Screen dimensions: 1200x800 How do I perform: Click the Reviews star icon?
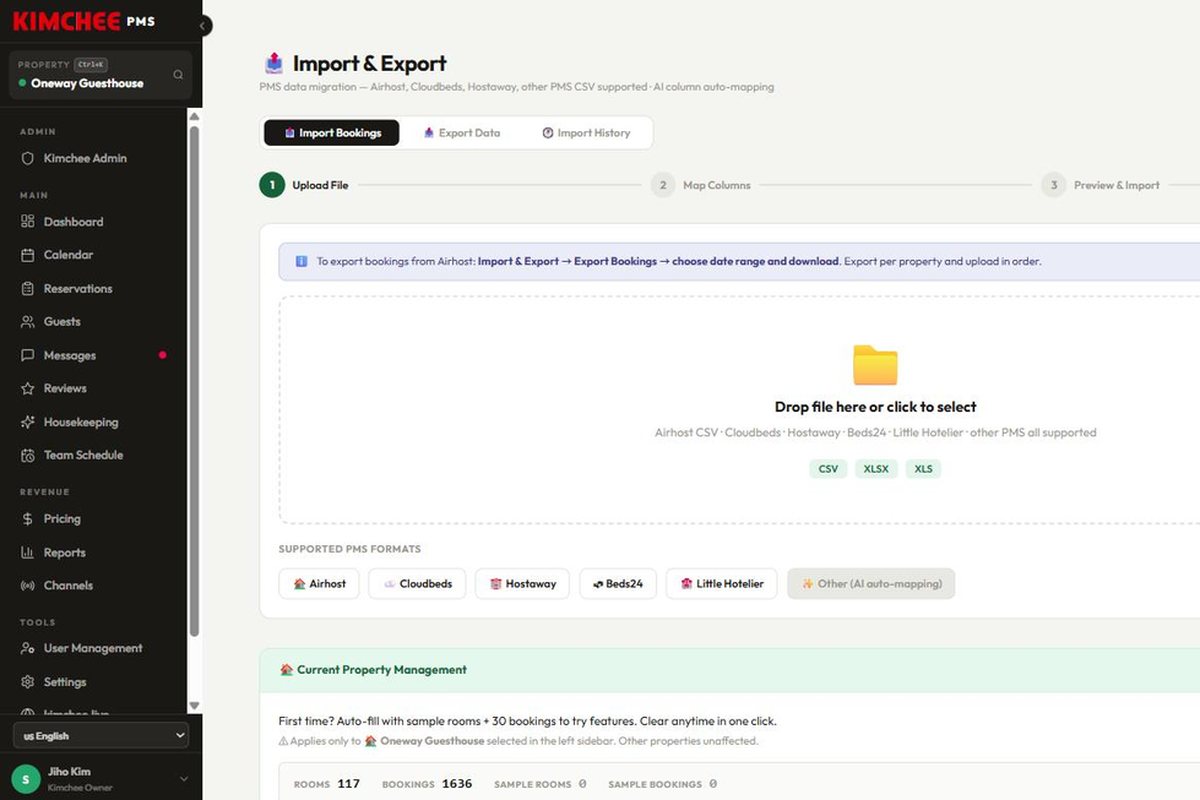[28, 388]
